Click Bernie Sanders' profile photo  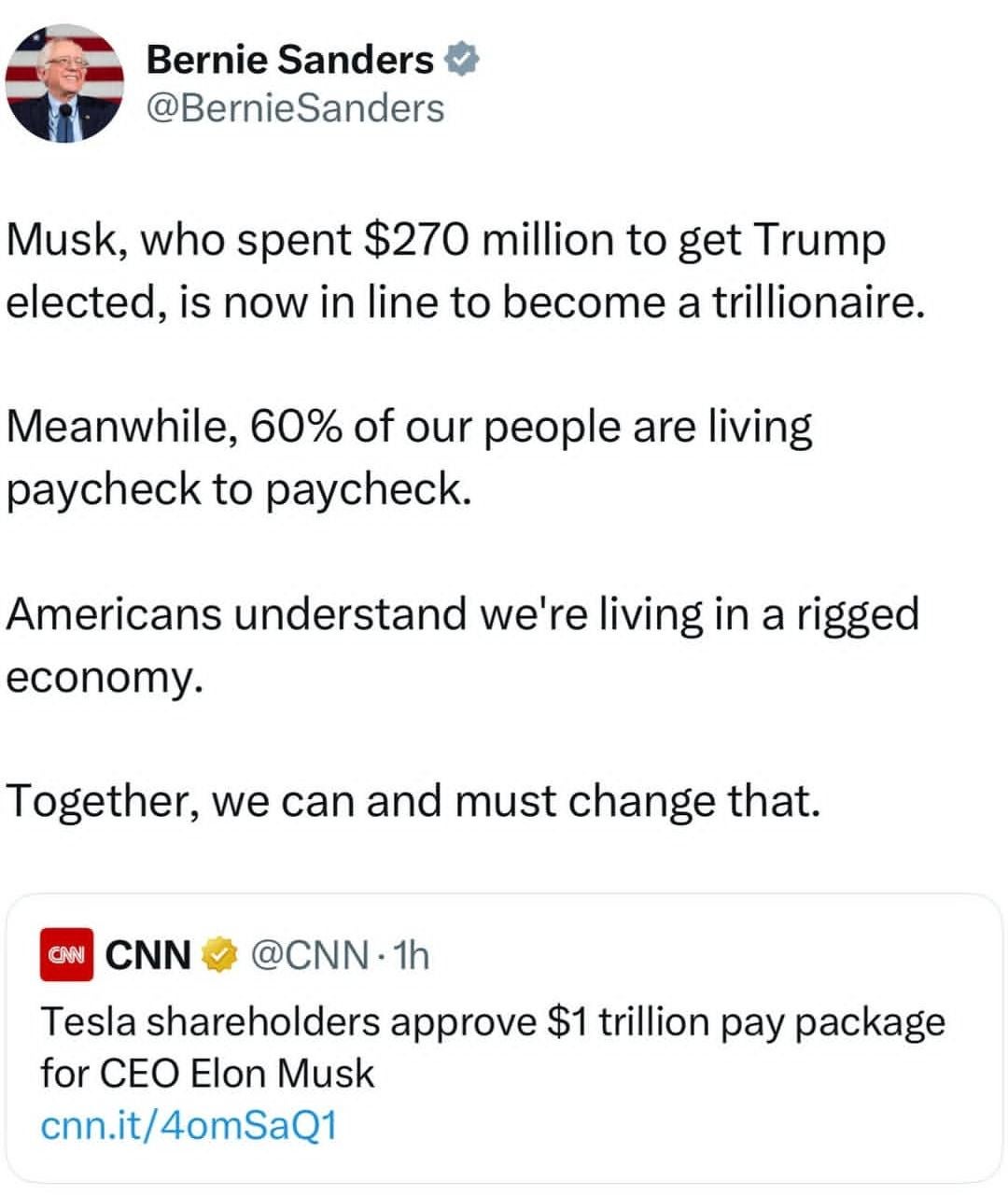[x=65, y=83]
